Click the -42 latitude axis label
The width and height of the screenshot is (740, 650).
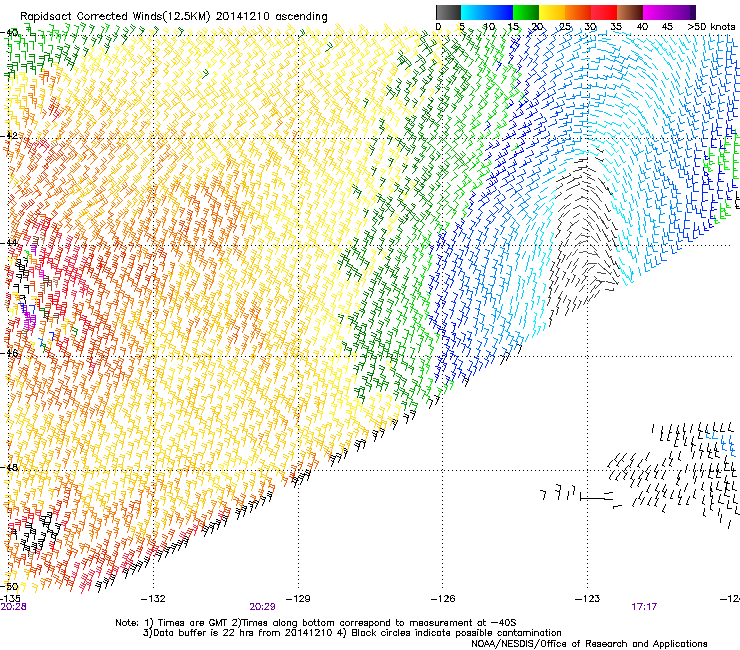point(9,135)
